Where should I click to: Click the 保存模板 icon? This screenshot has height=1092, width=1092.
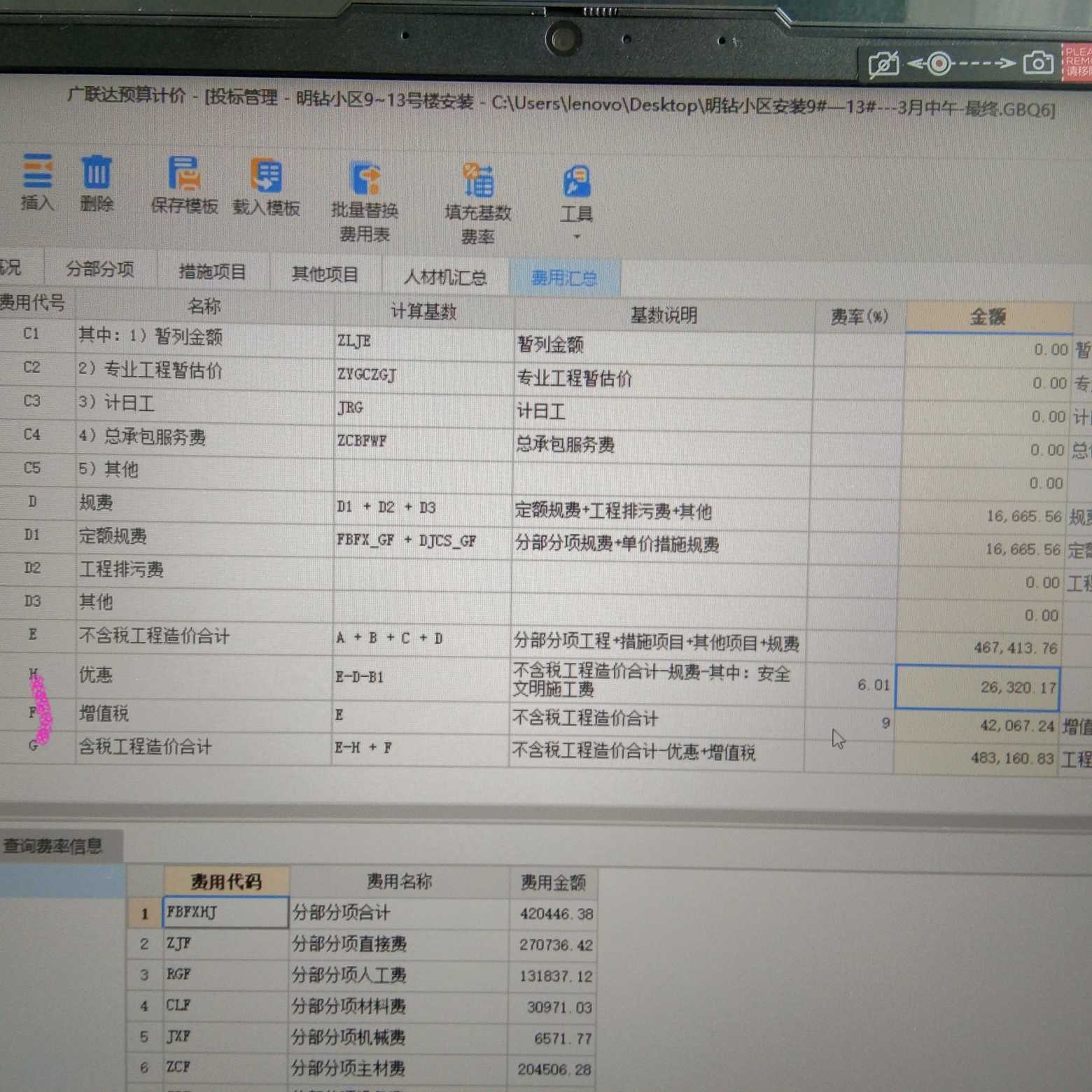click(184, 174)
